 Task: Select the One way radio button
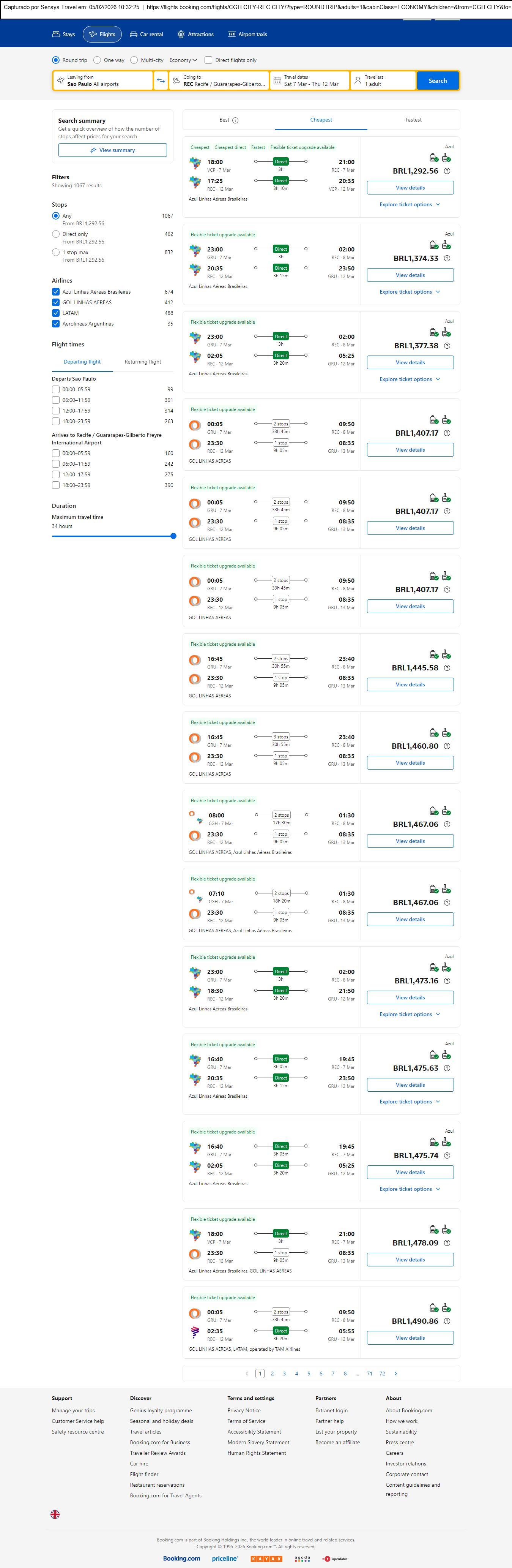tap(97, 60)
